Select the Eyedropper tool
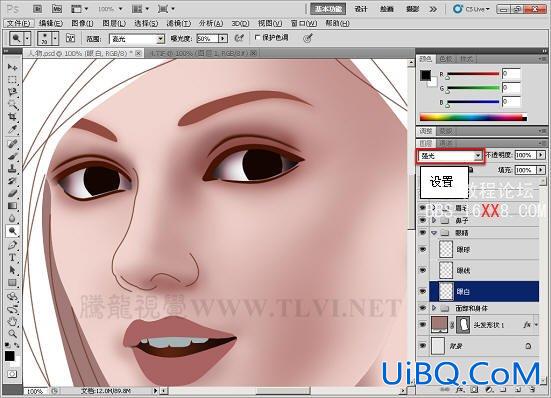The image size is (551, 398). point(12,129)
